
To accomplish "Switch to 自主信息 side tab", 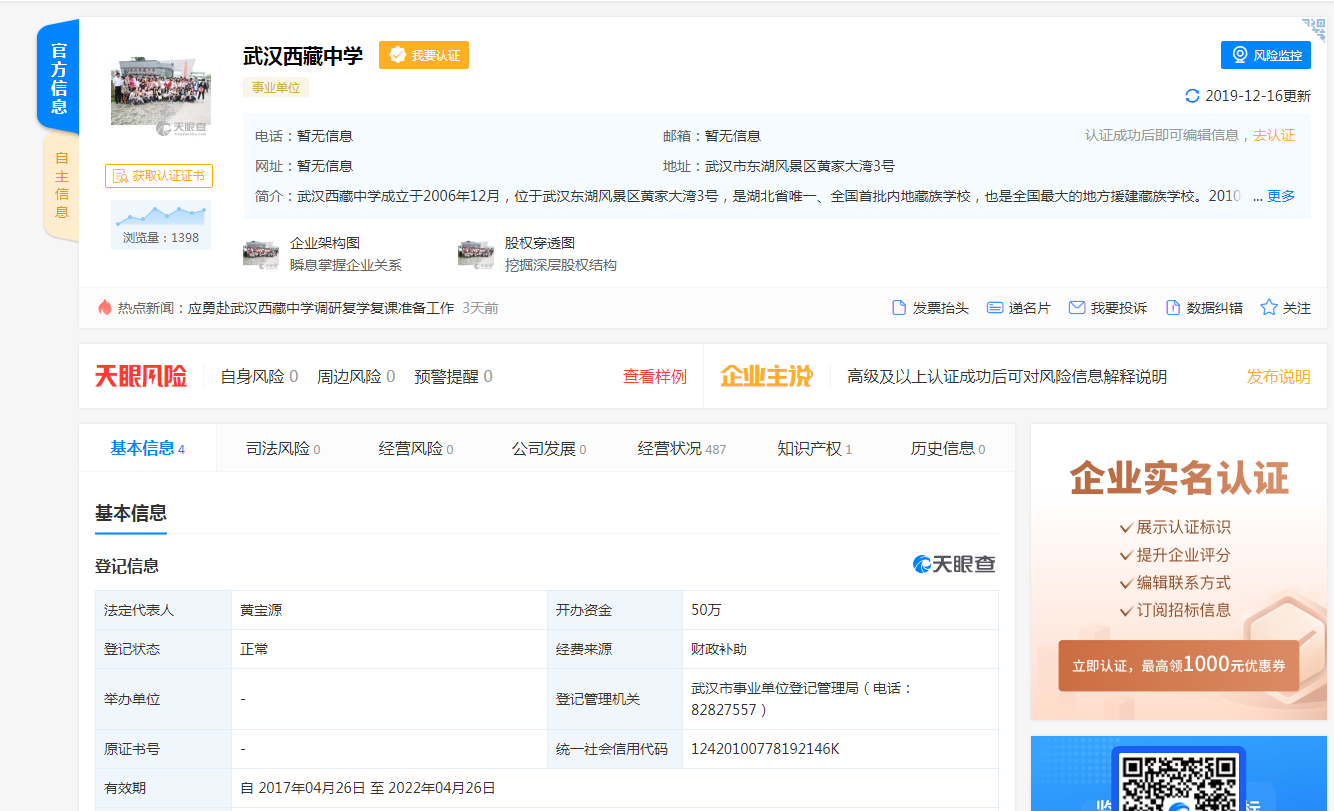I will [61, 185].
